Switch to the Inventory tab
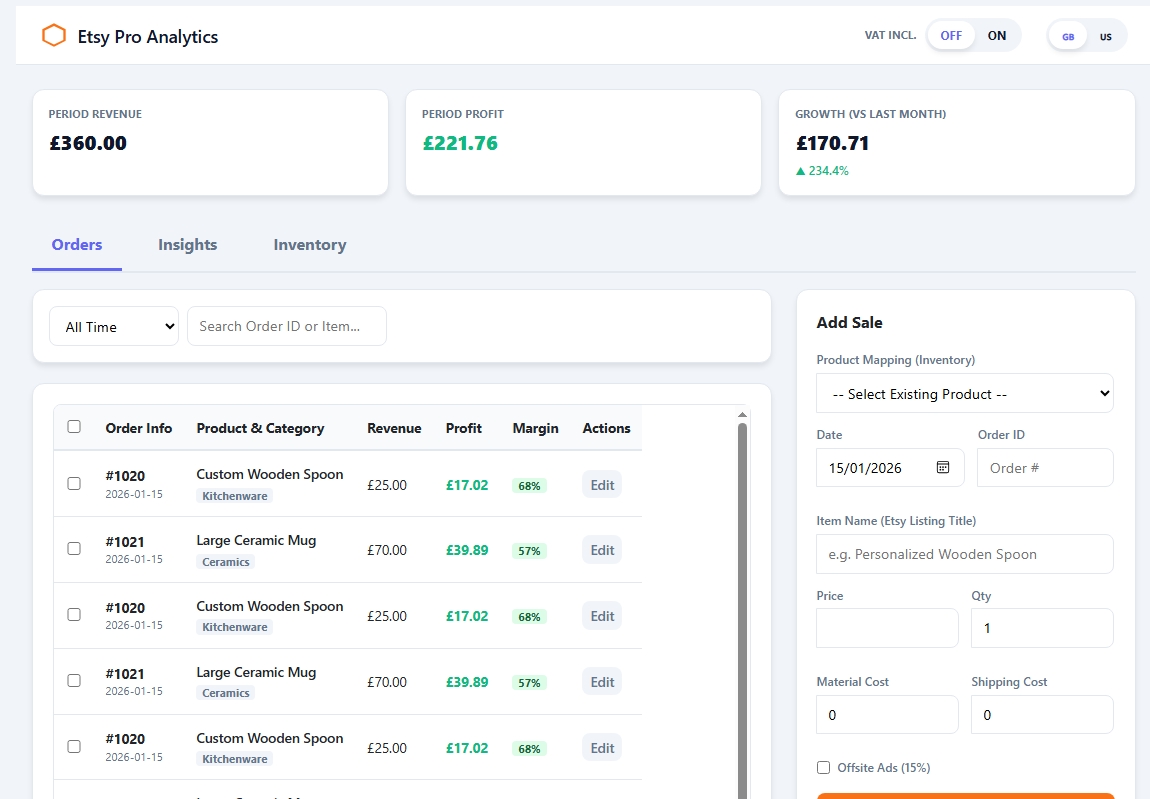Viewport: 1150px width, 799px height. pyautogui.click(x=310, y=245)
